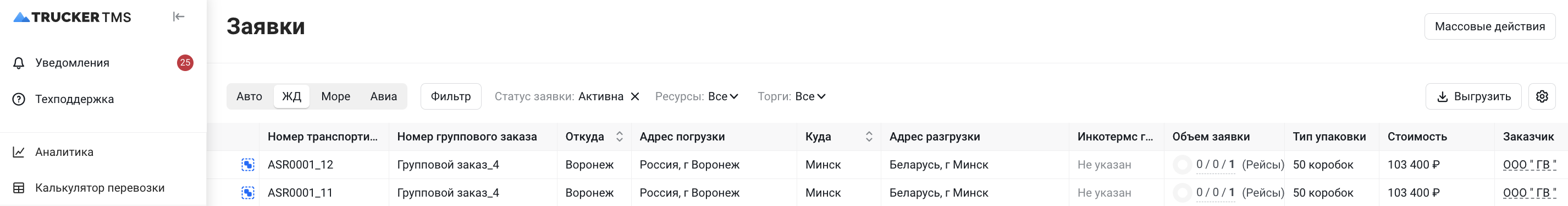Screen dimensions: 1568x206
Task: Open Техподдержка help icon
Action: (19, 99)
